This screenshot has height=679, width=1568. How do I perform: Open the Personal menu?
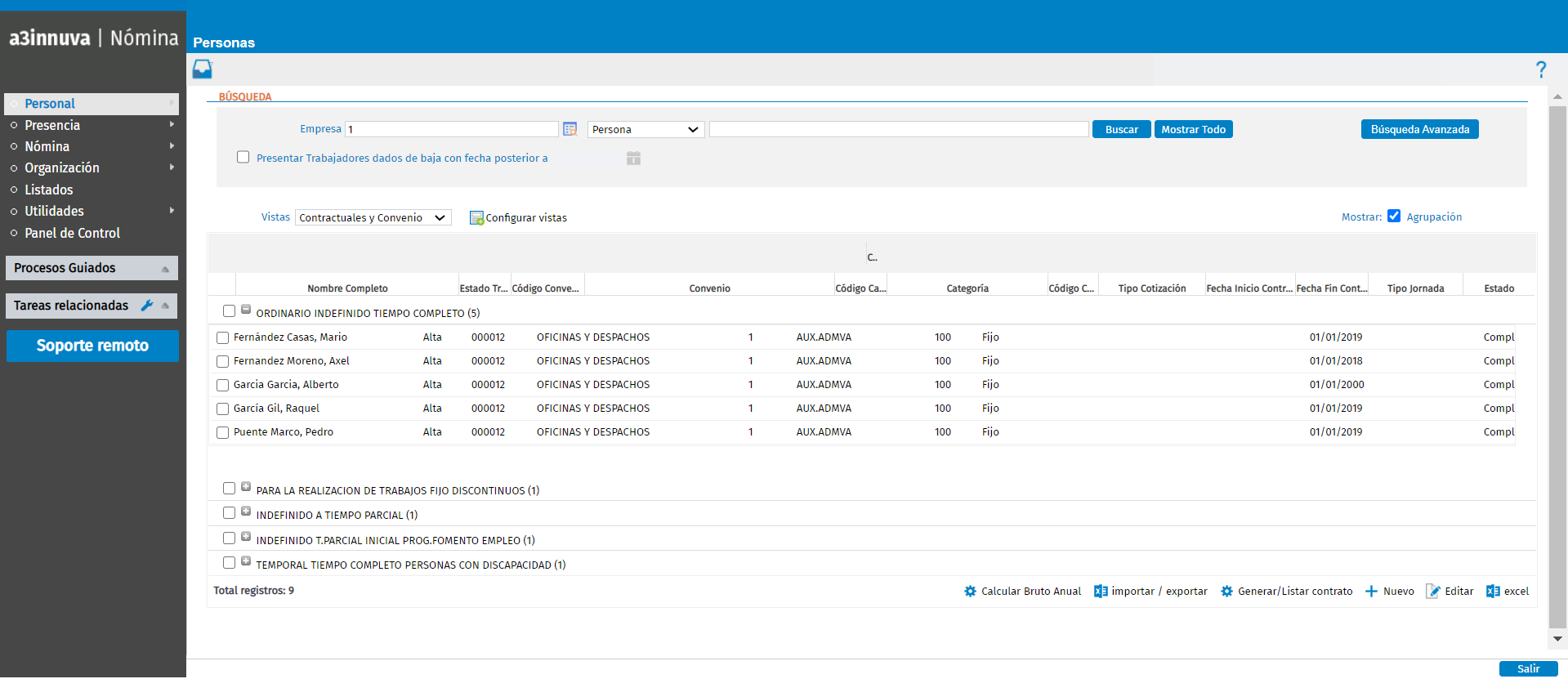pyautogui.click(x=92, y=104)
